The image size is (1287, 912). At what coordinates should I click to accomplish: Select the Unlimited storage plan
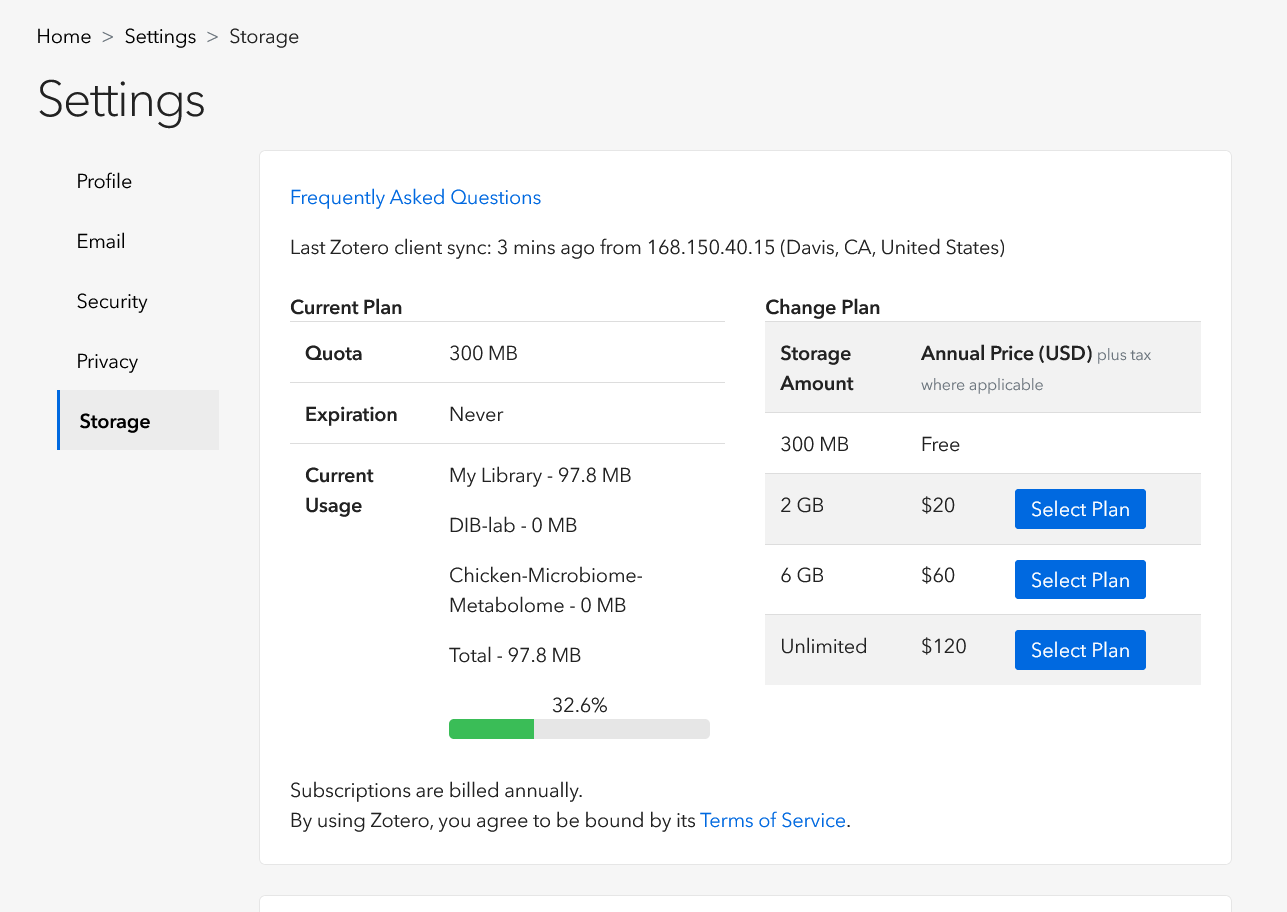(x=1080, y=650)
